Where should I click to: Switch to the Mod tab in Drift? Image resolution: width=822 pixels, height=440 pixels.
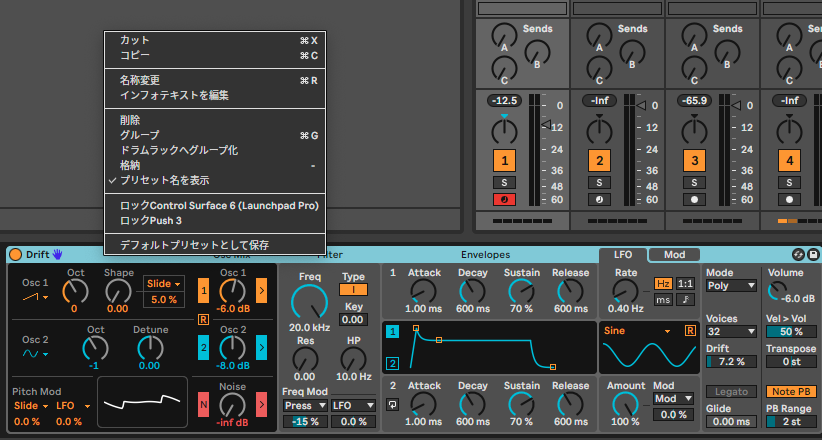674,255
